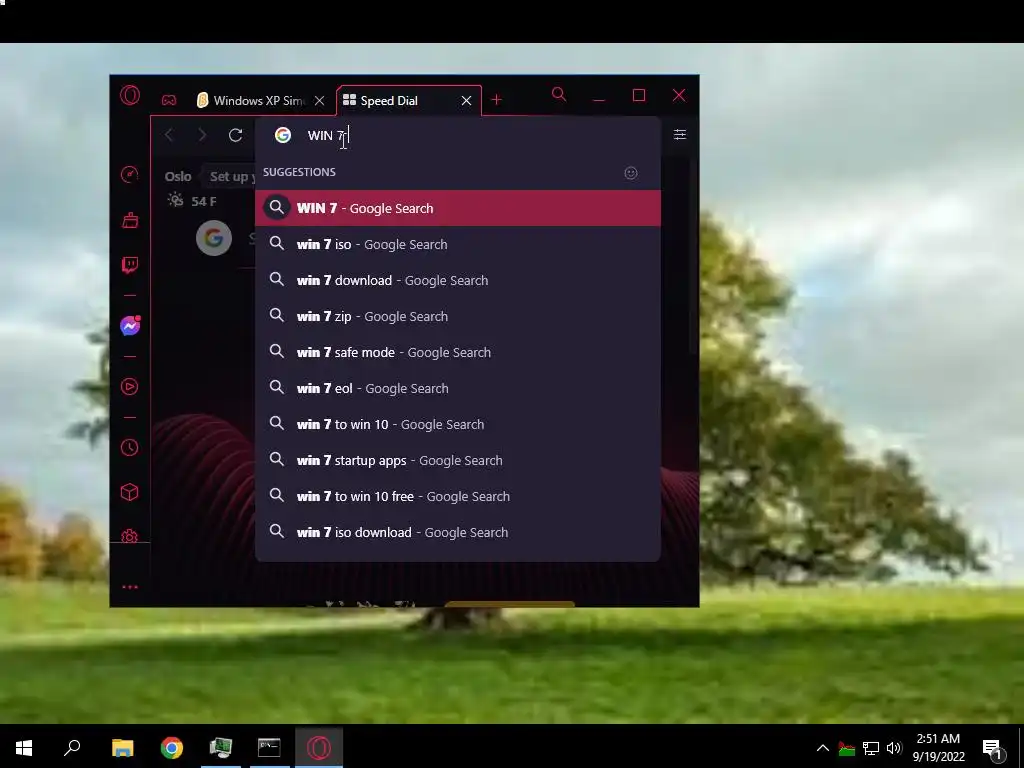Open History clock sidebar icon

click(x=130, y=447)
